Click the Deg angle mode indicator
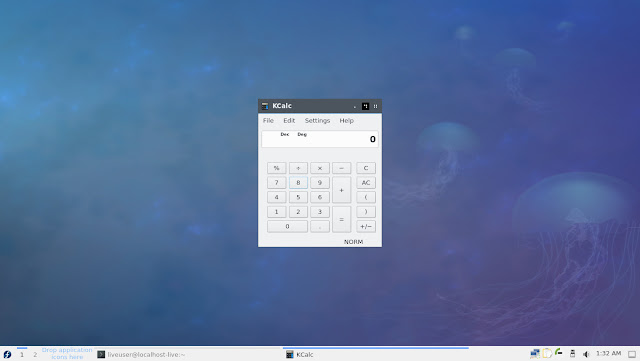640x361 pixels. point(302,134)
